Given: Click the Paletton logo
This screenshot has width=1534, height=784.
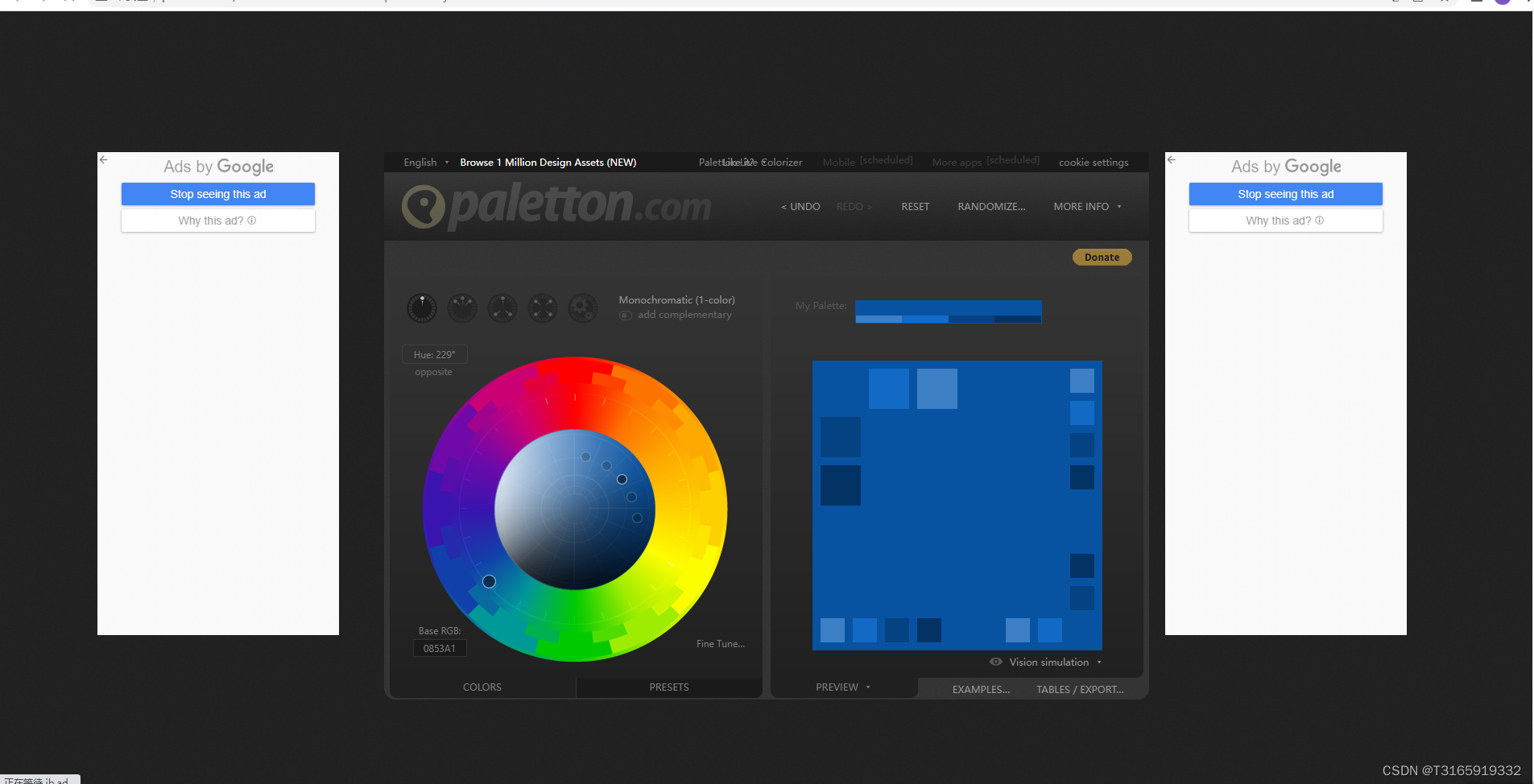Looking at the screenshot, I should [556, 206].
